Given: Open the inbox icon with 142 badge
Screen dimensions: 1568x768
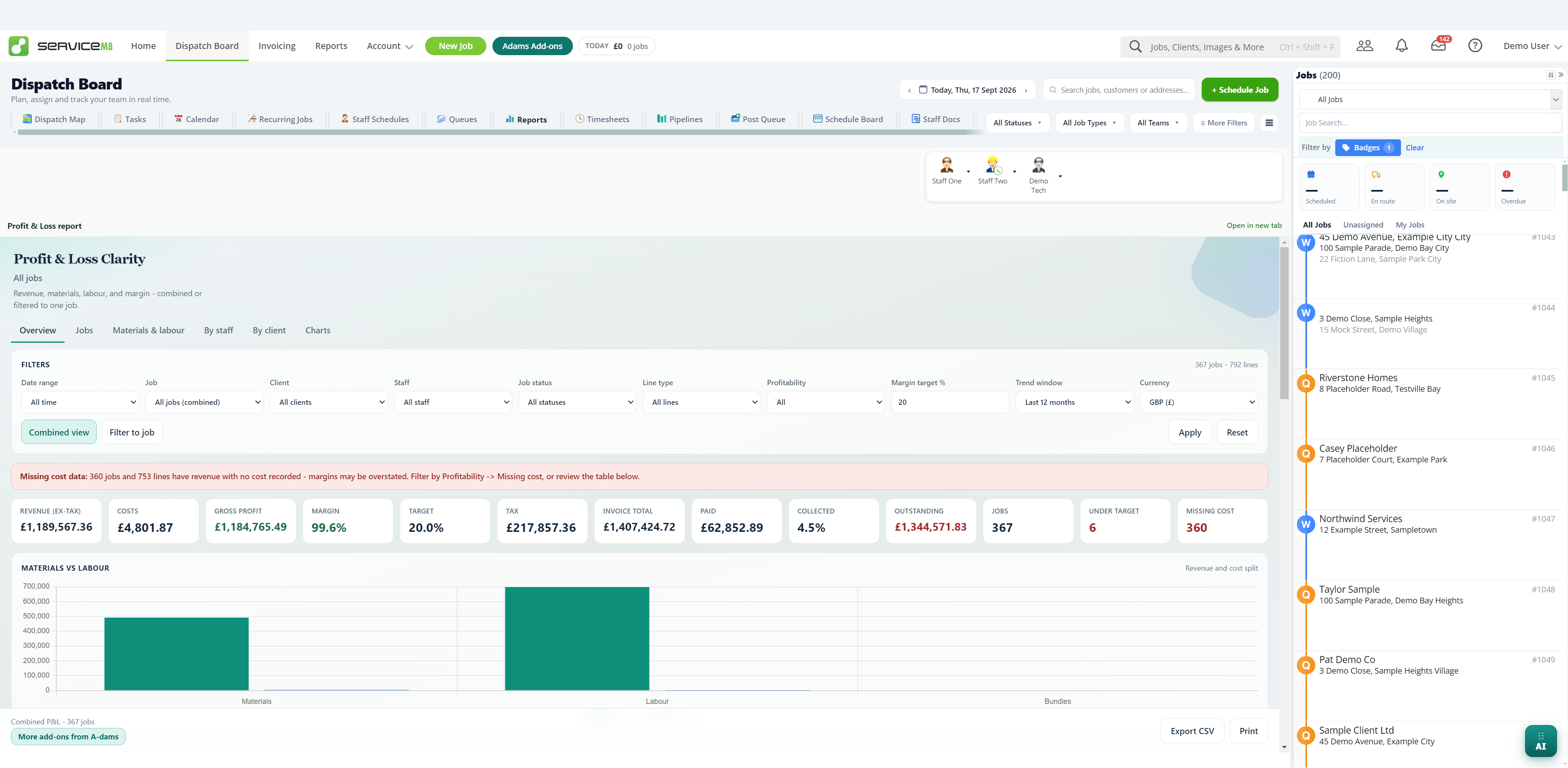Looking at the screenshot, I should 1439,45.
